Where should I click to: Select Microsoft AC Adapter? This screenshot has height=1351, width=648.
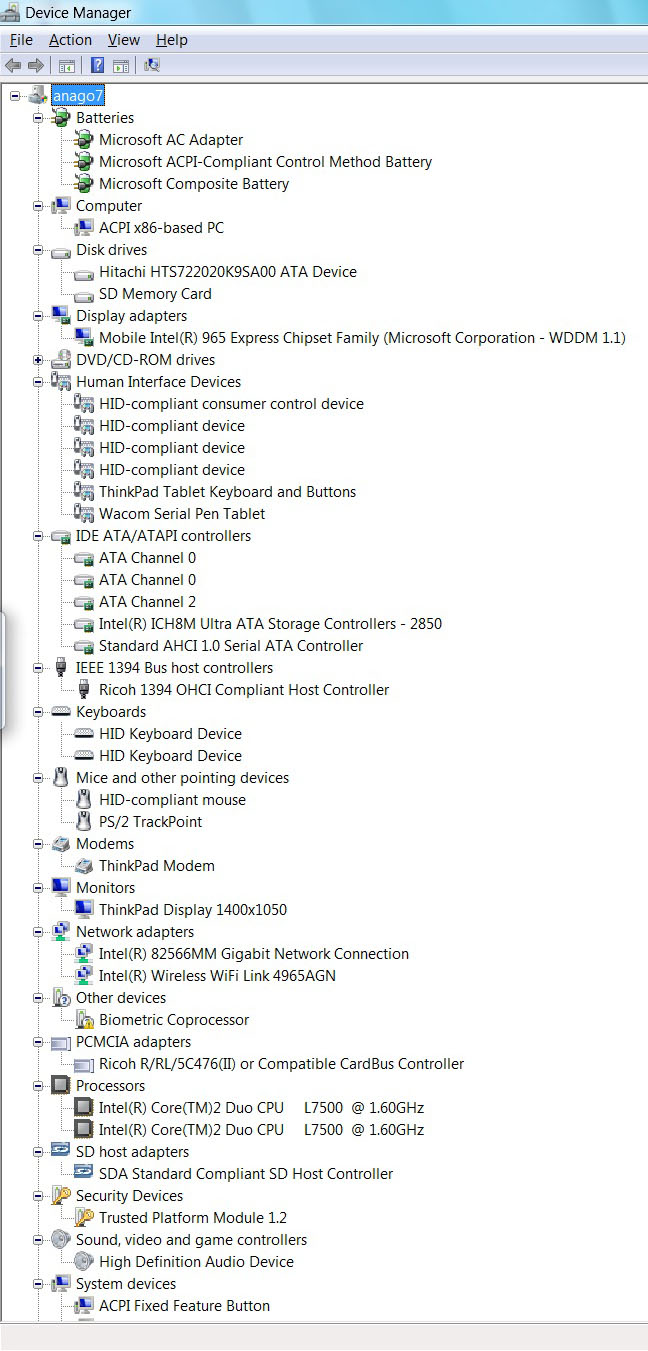[x=171, y=140]
